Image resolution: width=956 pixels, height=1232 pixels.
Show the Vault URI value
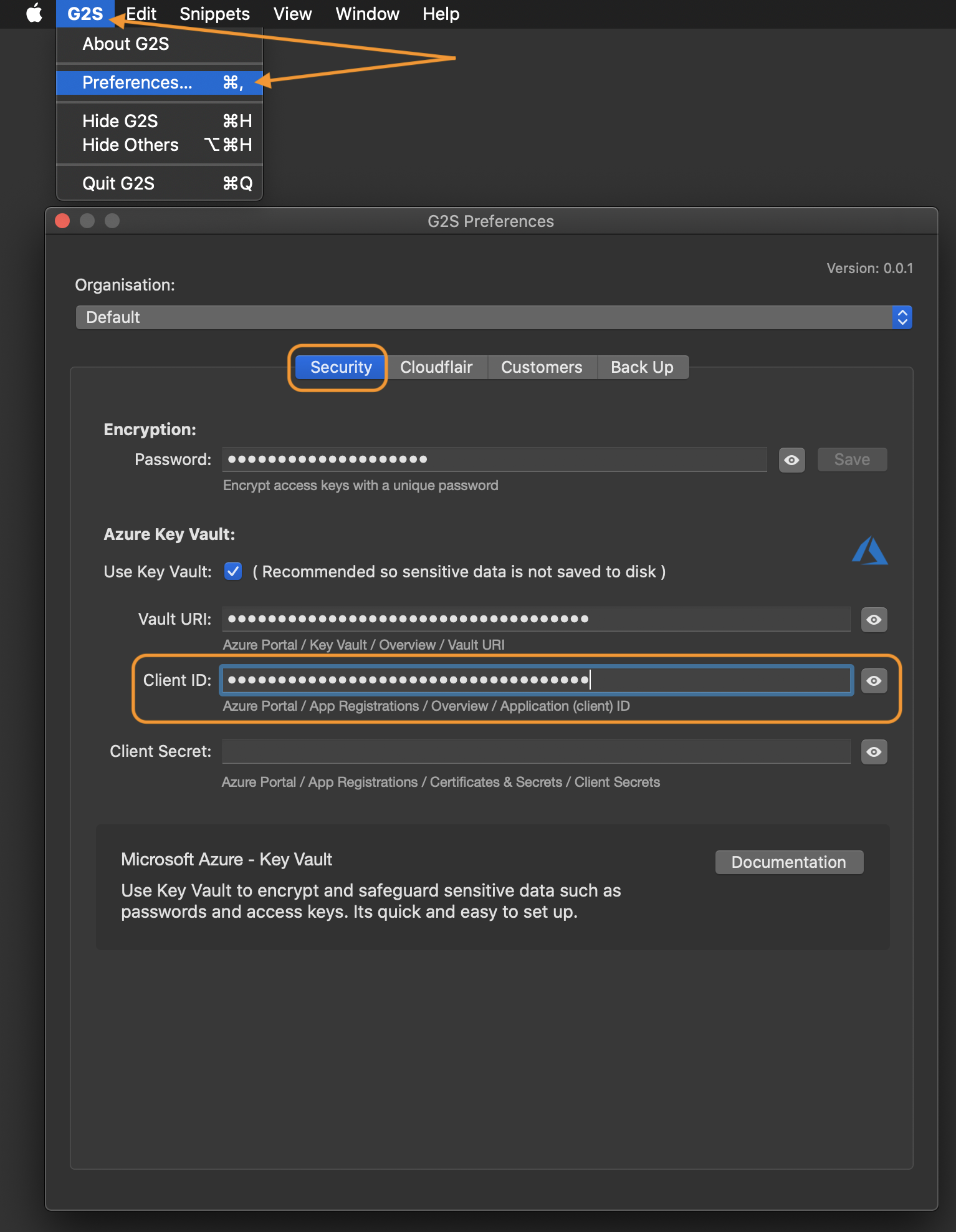874,620
